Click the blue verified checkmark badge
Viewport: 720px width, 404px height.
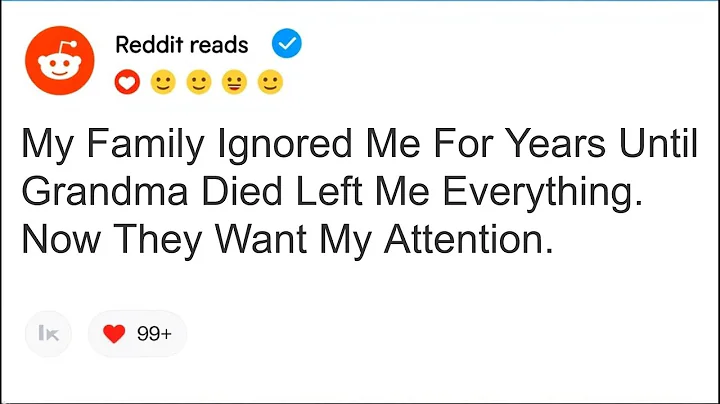pyautogui.click(x=286, y=44)
